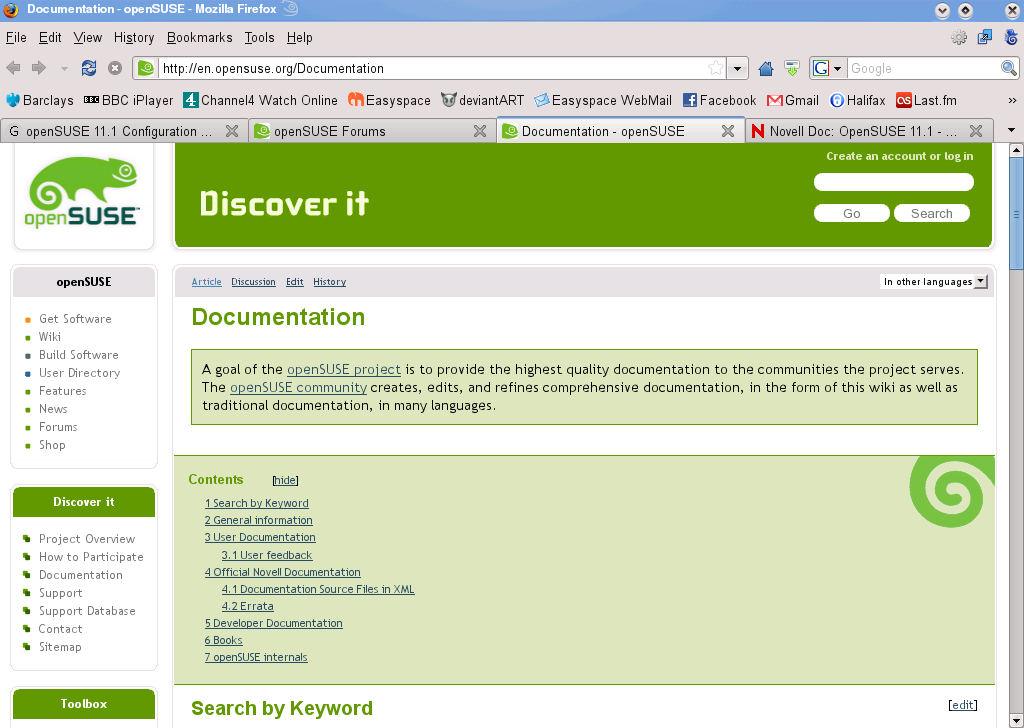Open the BBC iPlayer bookmark
Viewport: 1024px width, 728px height.
point(129,100)
